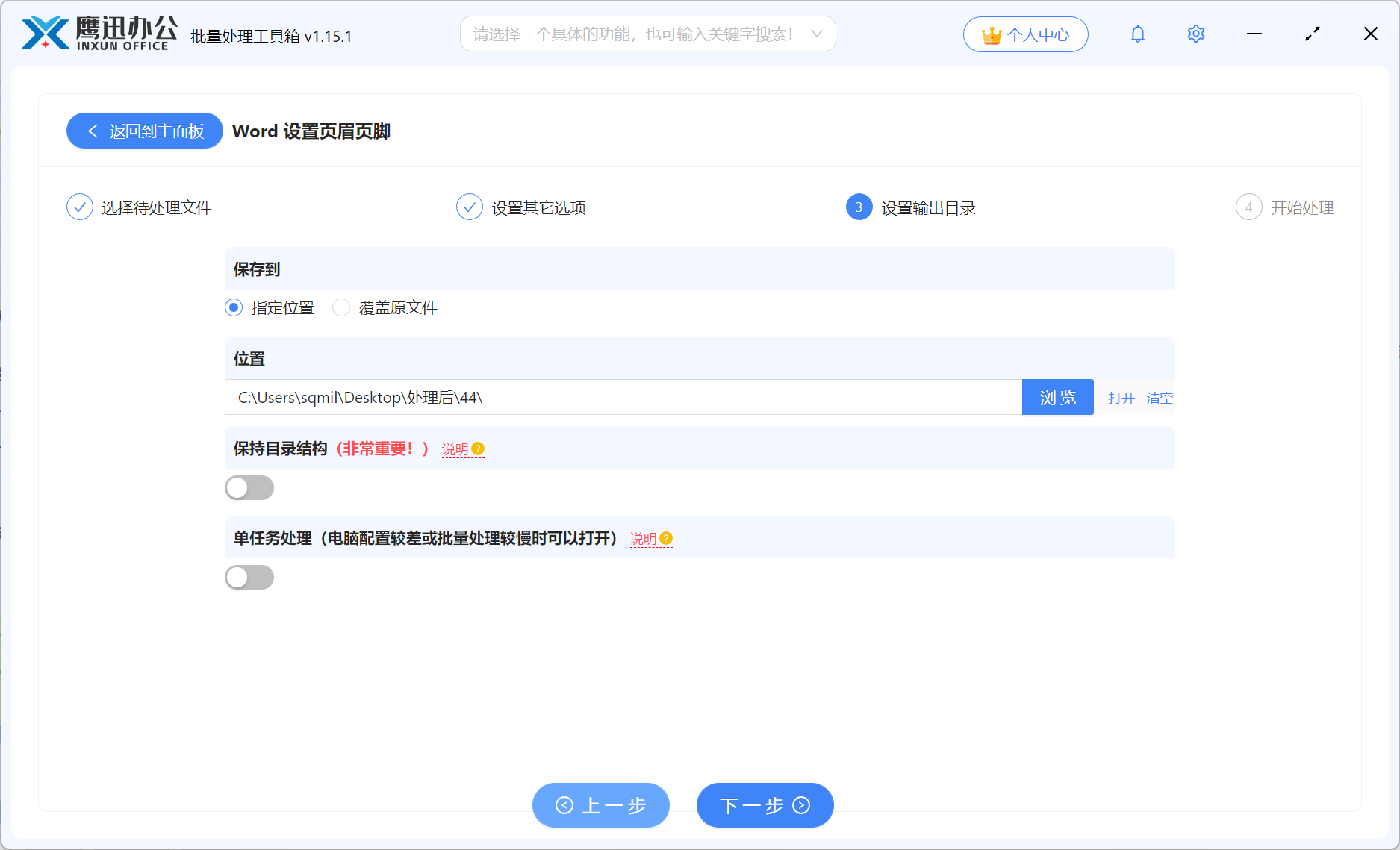Click the checkmark of step 设置其它选项
This screenshot has height=850, width=1400.
tap(470, 207)
